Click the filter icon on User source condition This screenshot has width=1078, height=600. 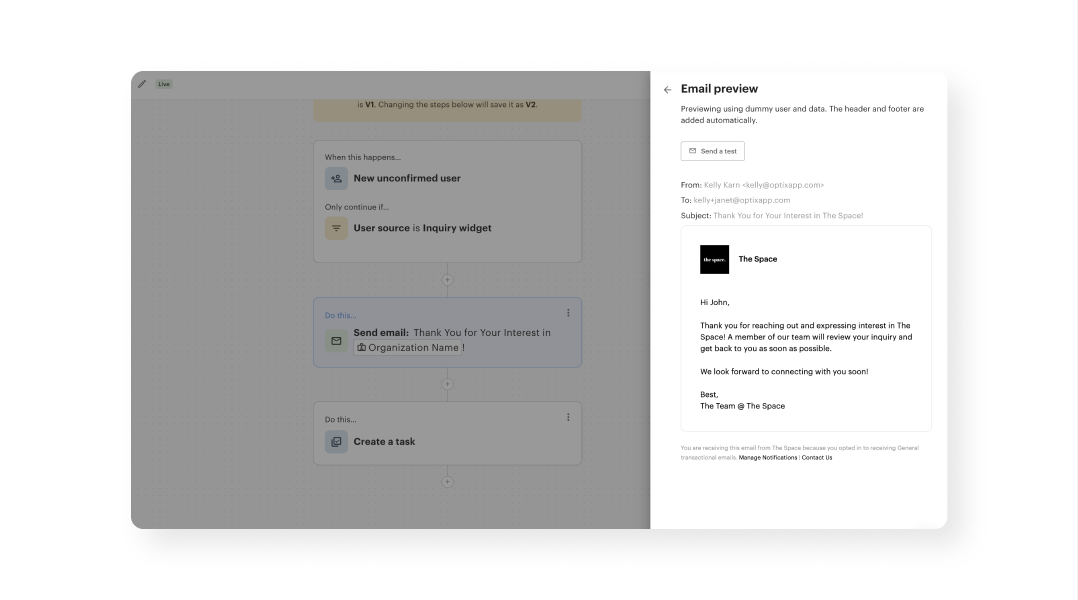click(x=336, y=228)
